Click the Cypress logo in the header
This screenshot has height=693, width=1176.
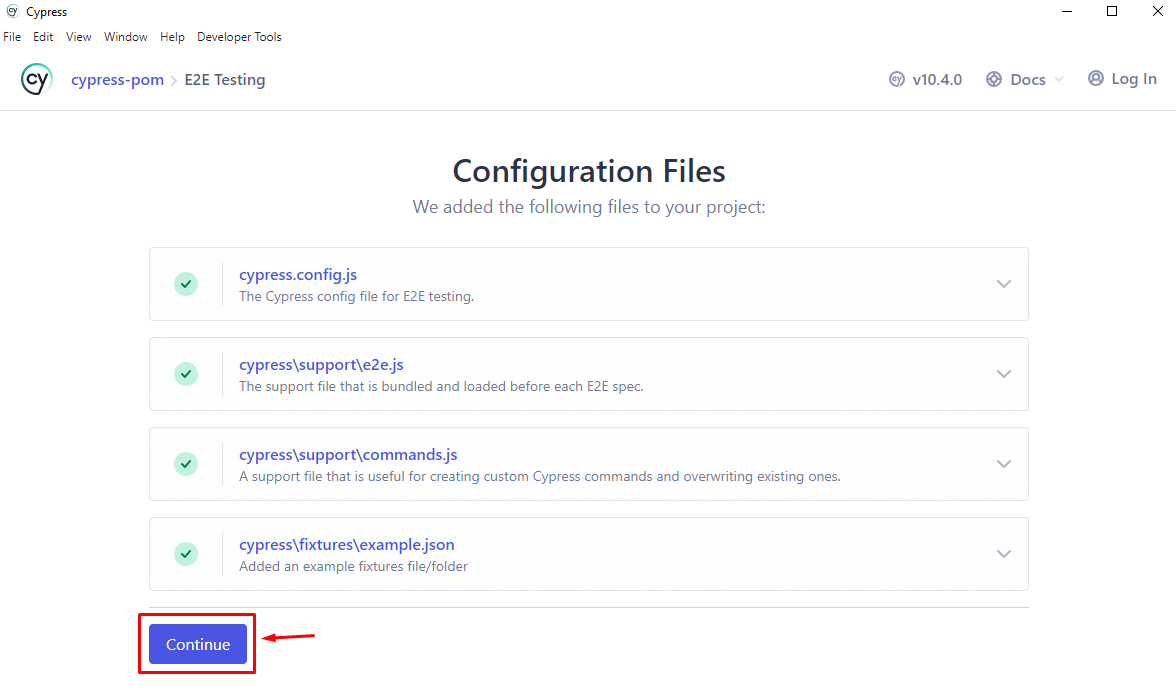click(37, 79)
